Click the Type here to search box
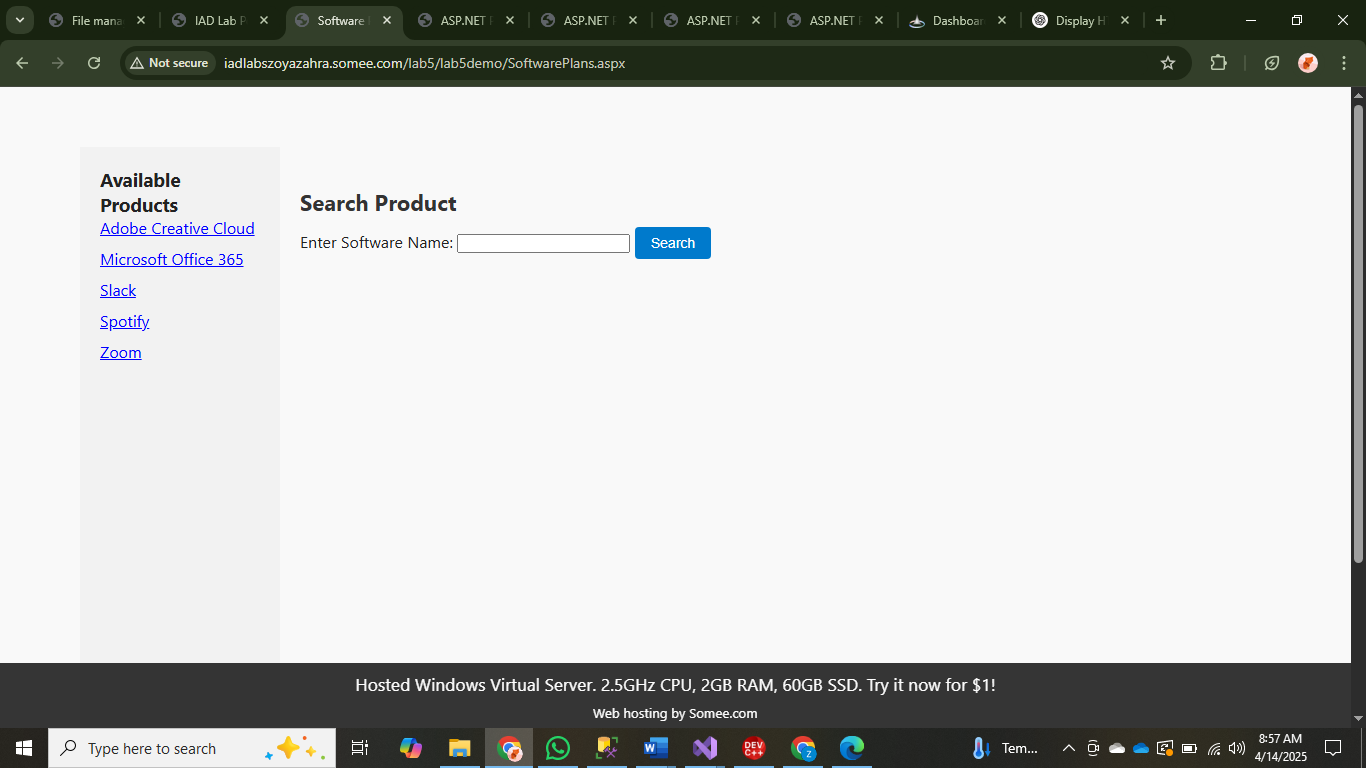This screenshot has height=768, width=1366. 192,748
